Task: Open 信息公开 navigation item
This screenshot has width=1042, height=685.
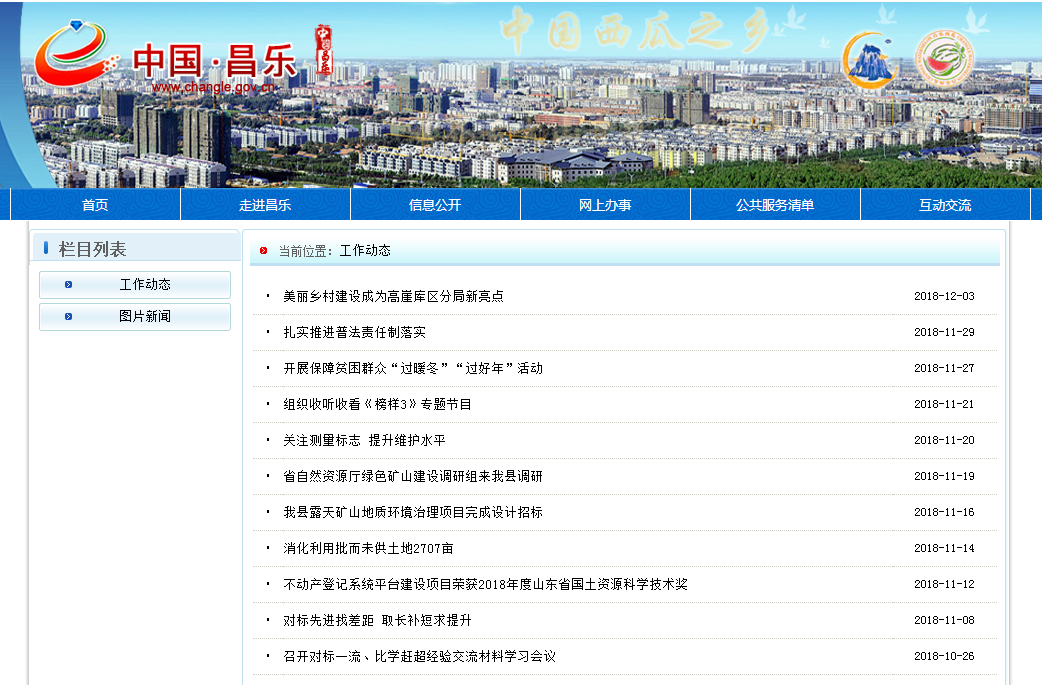Action: click(435, 205)
